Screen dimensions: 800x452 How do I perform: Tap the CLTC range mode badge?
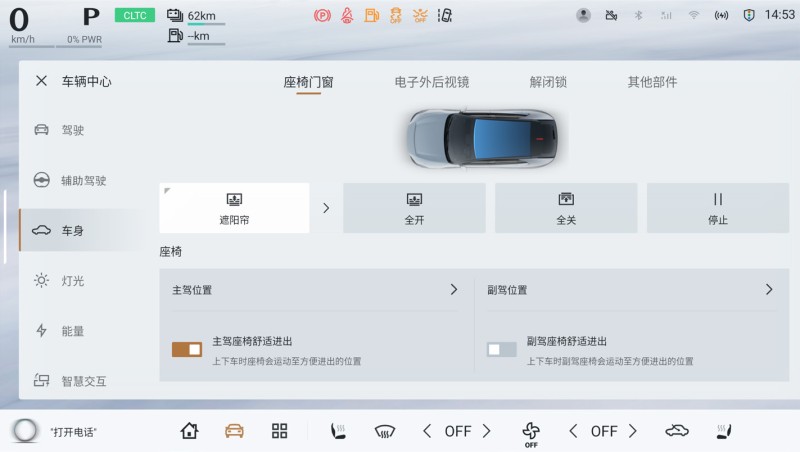(x=135, y=15)
